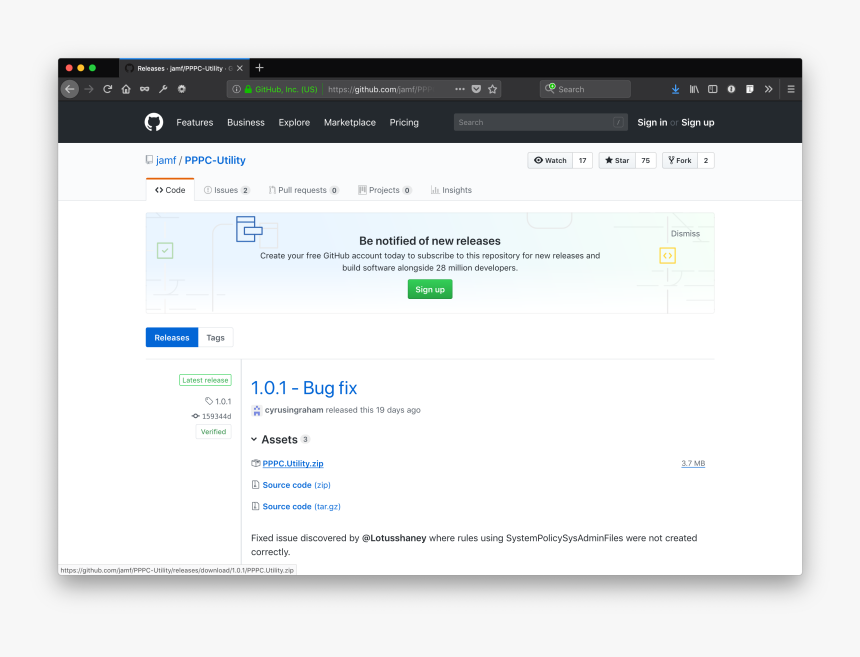This screenshot has width=860, height=657.
Task: Click the private mask icon in toolbar
Action: pyautogui.click(x=145, y=89)
